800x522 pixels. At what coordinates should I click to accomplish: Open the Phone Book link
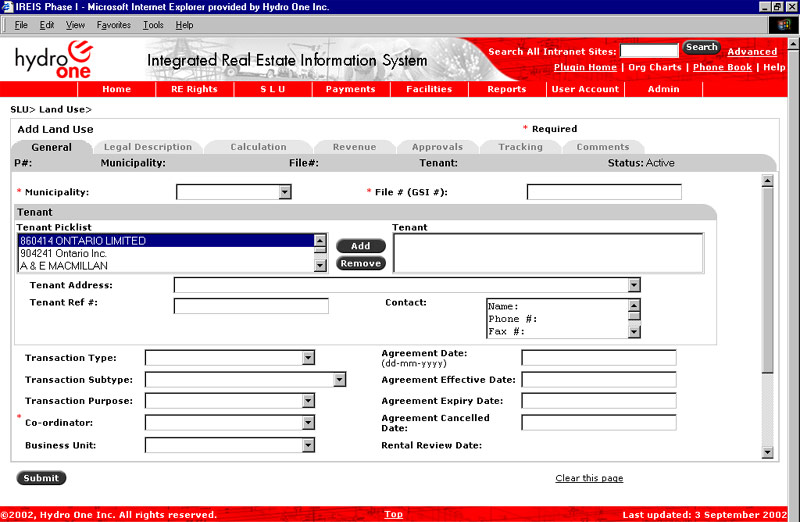tap(722, 67)
